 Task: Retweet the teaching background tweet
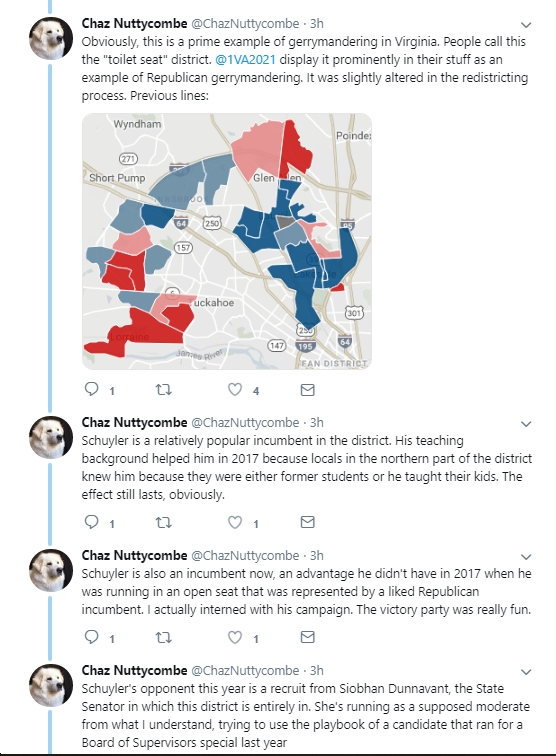(x=164, y=522)
